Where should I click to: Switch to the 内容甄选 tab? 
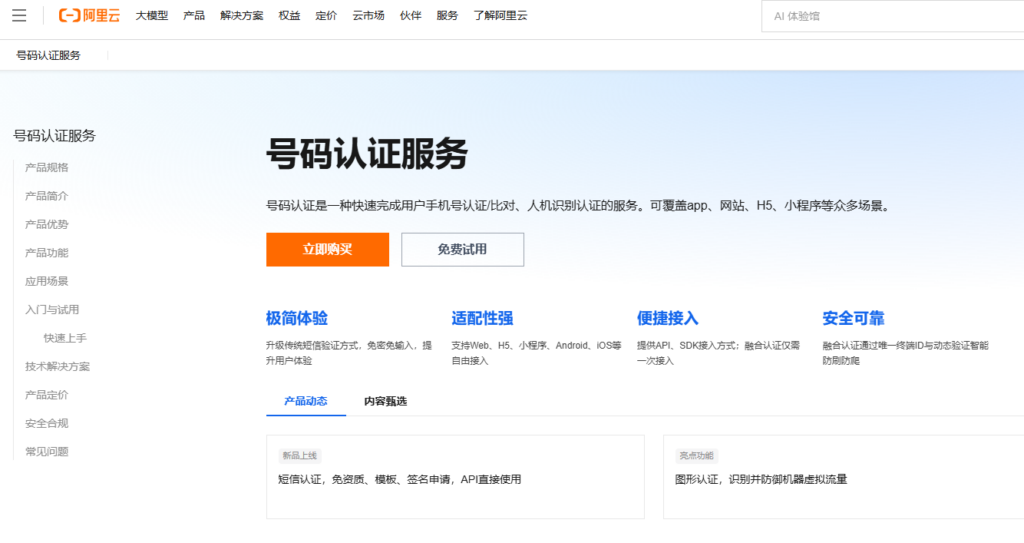pyautogui.click(x=385, y=401)
